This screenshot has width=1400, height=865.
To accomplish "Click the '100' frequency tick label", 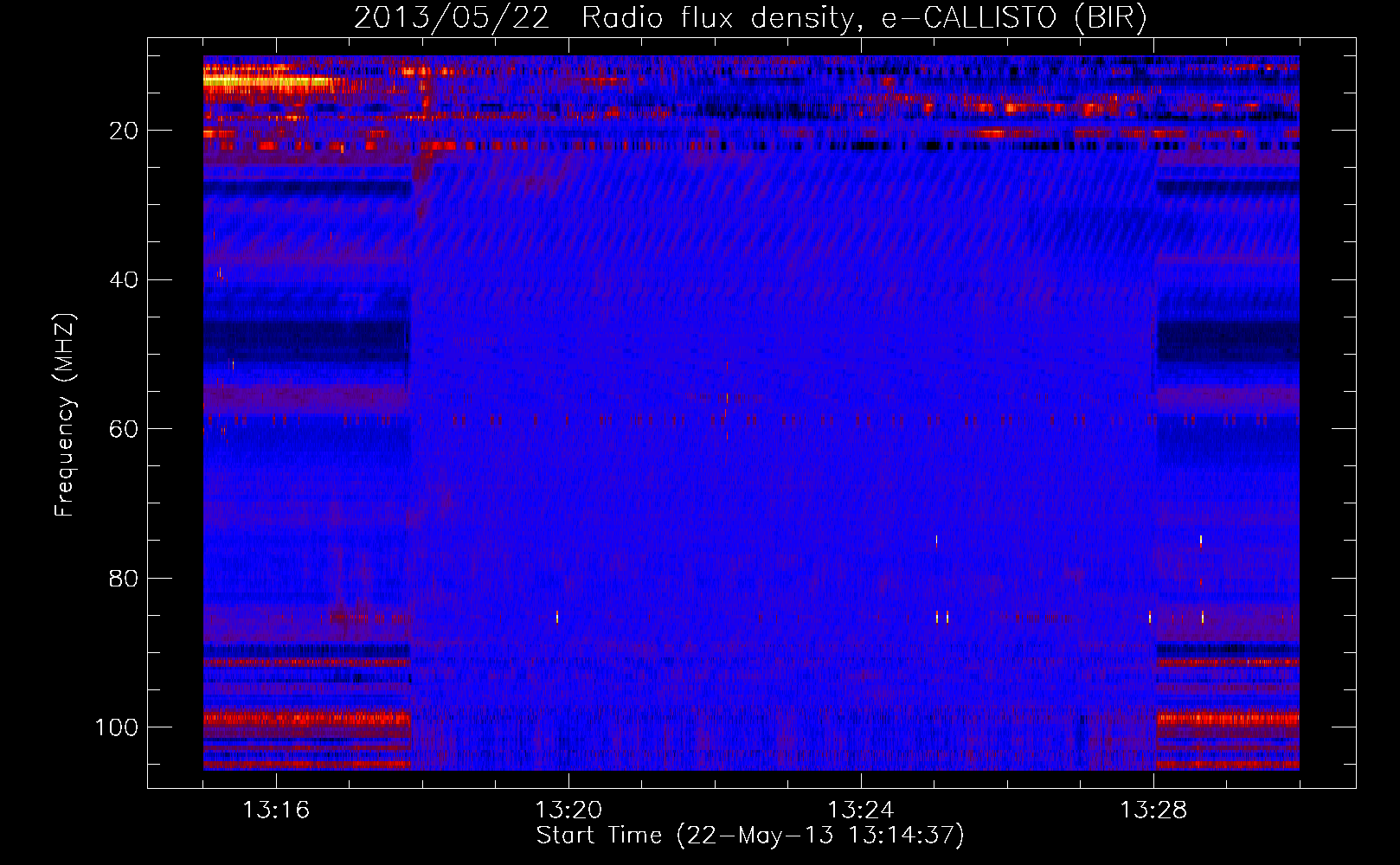I will pyautogui.click(x=117, y=727).
